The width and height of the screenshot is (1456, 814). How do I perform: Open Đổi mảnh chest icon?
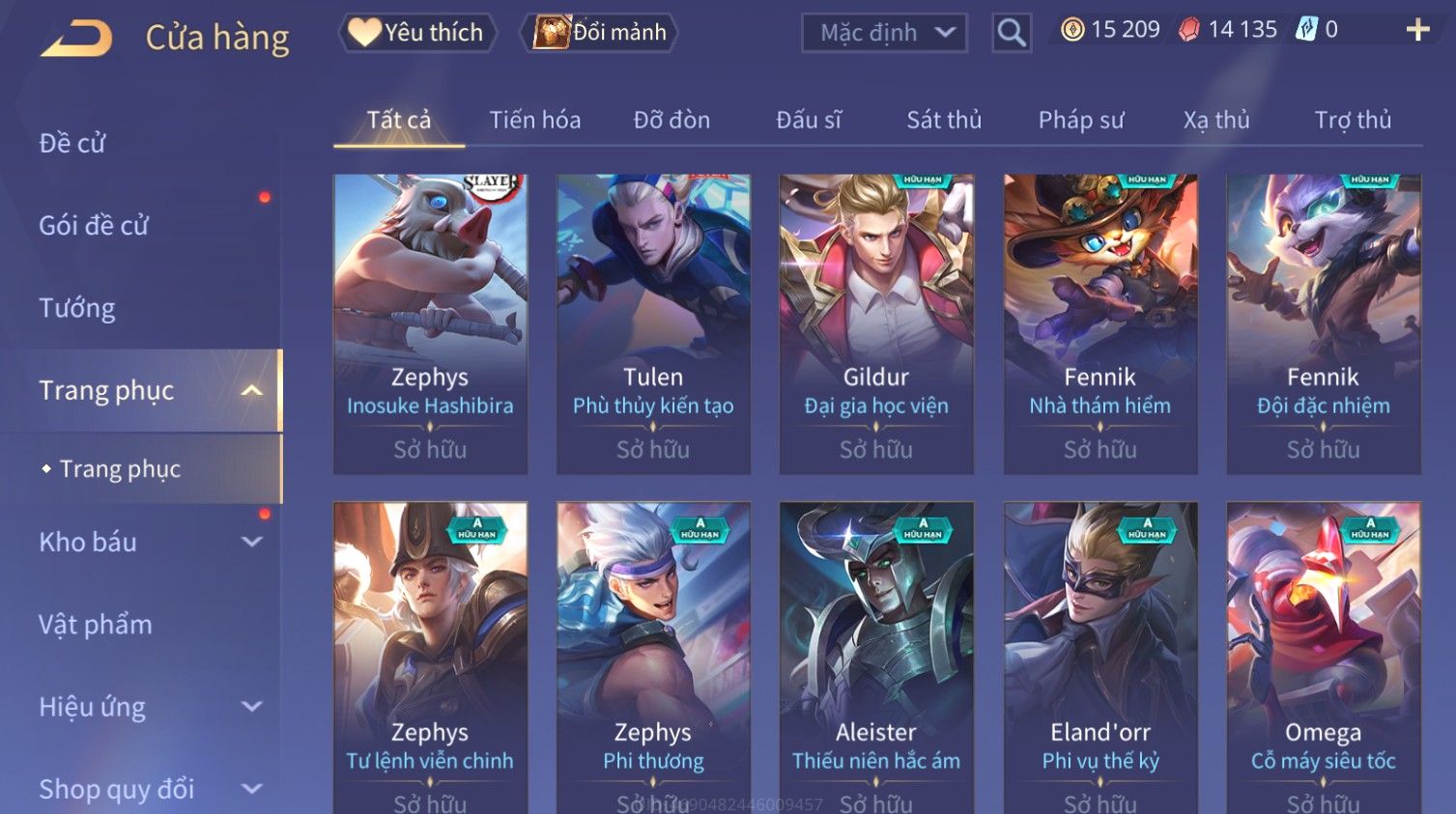(599, 32)
